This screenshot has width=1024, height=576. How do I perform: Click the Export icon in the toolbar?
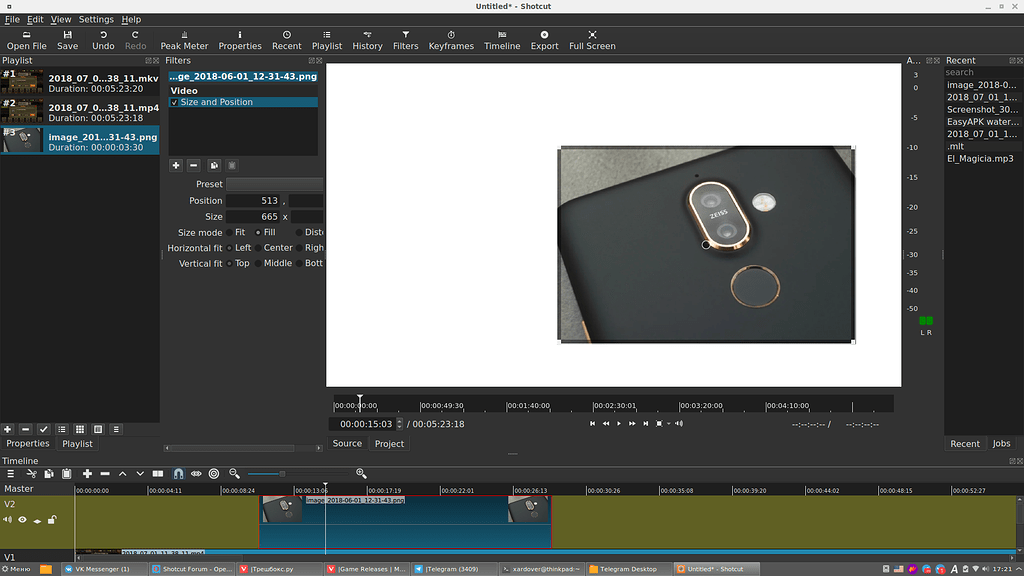click(x=544, y=38)
